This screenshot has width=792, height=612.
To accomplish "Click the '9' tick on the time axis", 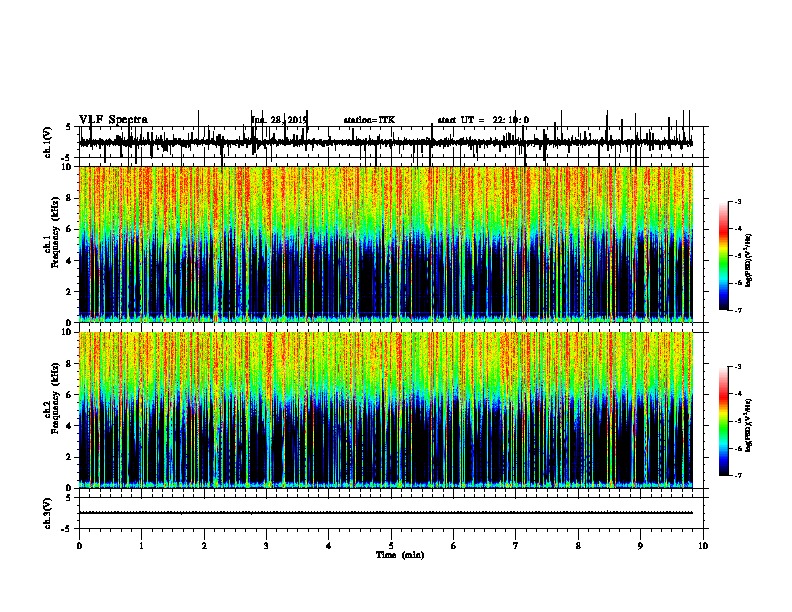I will pos(640,546).
